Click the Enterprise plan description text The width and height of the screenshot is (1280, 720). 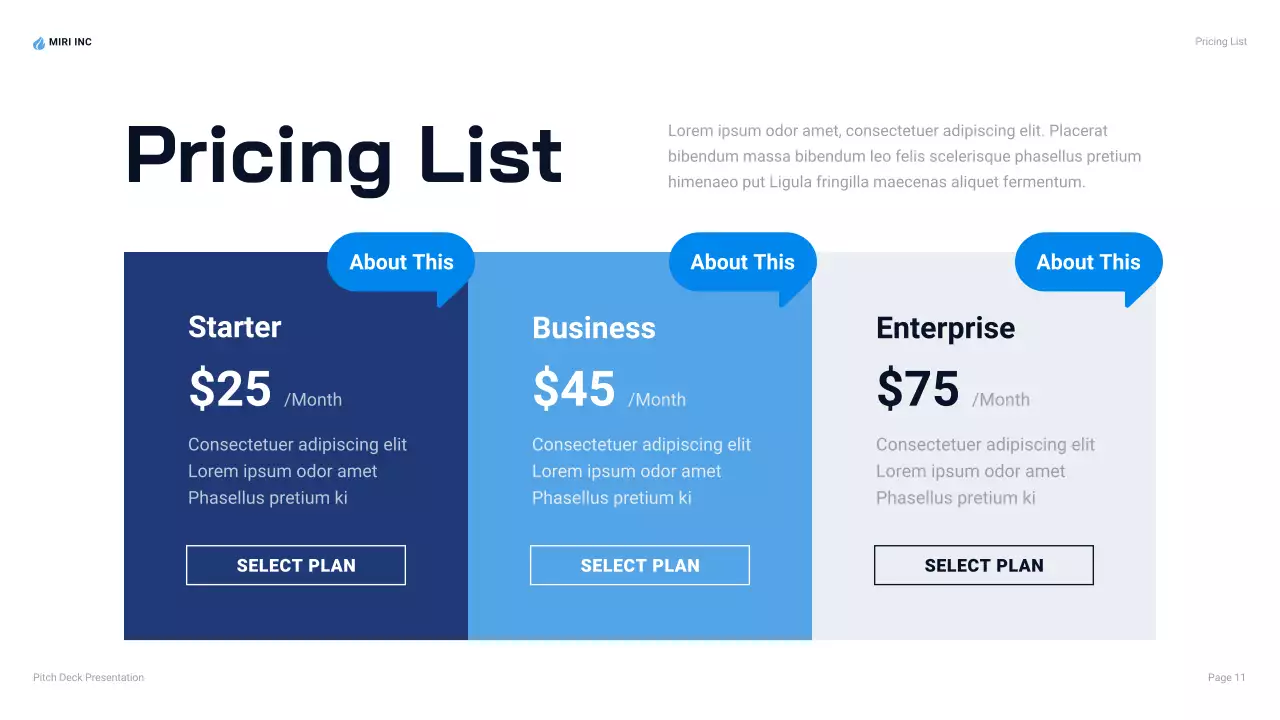[x=985, y=471]
